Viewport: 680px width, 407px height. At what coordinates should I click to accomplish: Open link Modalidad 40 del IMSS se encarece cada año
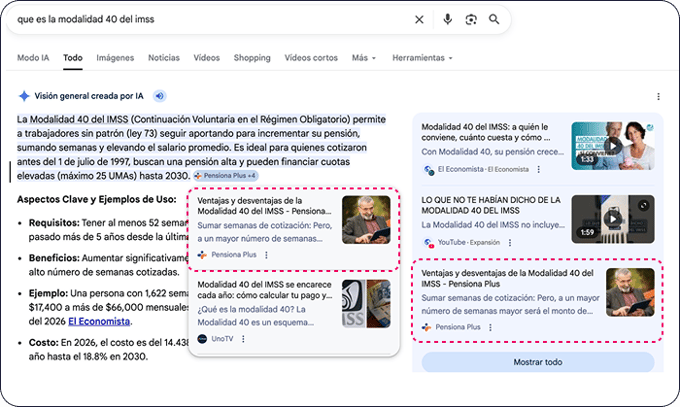pos(265,290)
